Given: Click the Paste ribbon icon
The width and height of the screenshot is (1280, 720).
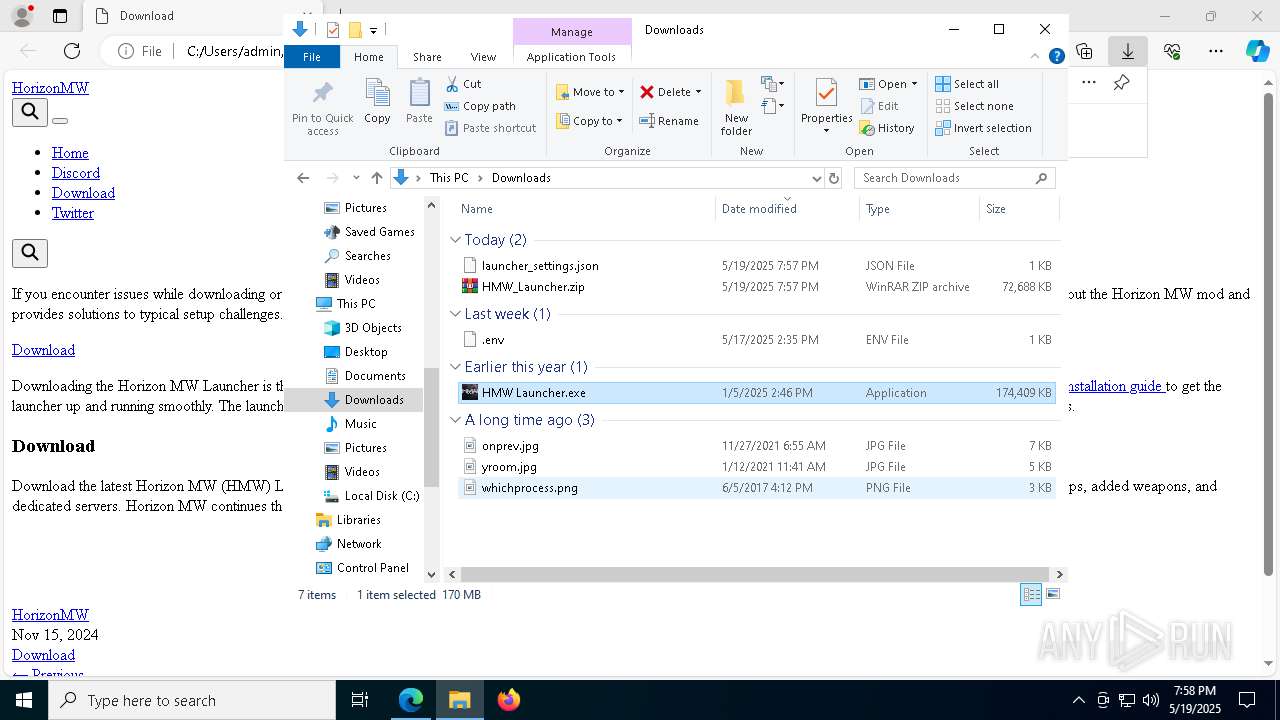Looking at the screenshot, I should 419,102.
